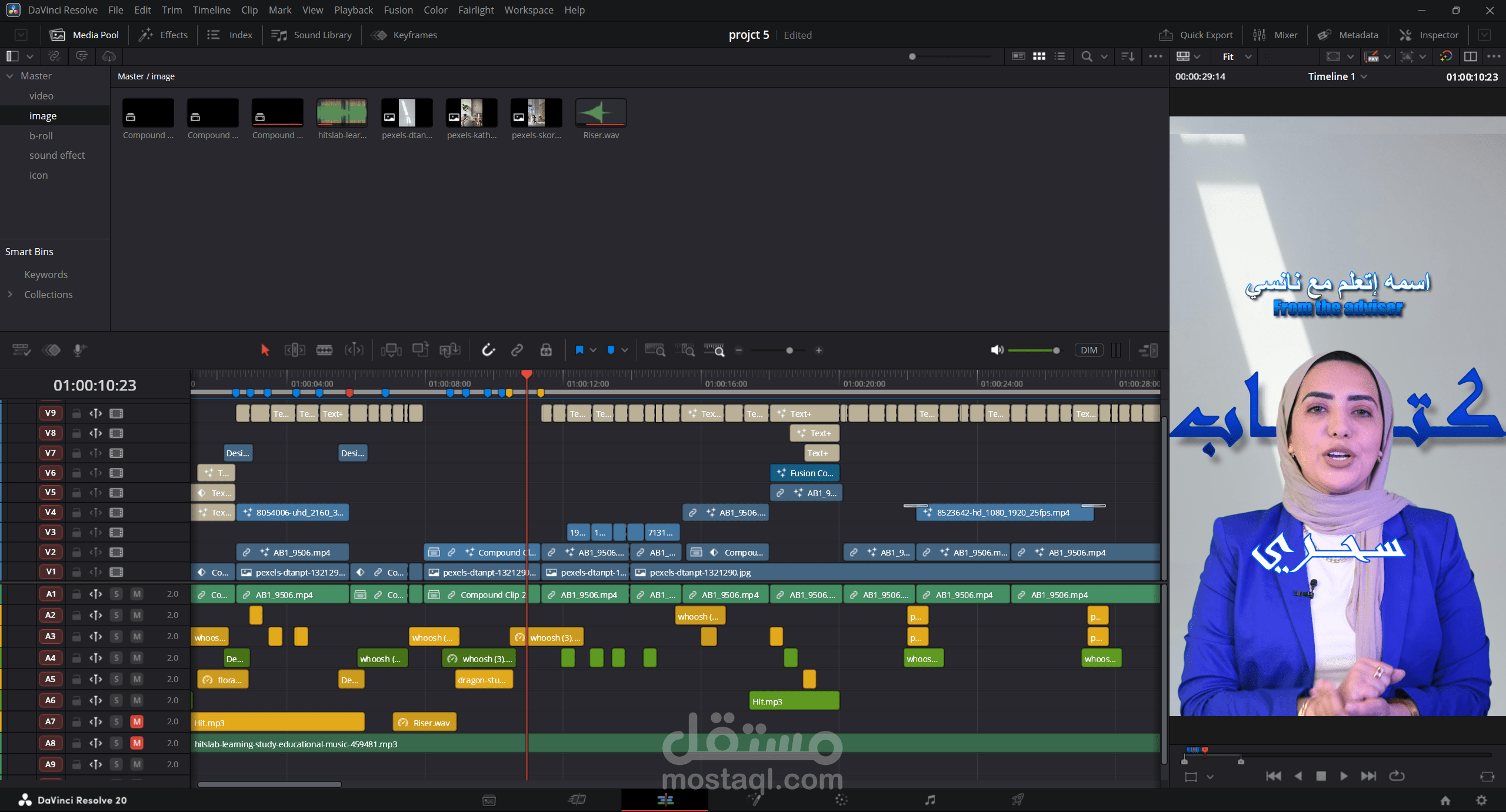This screenshot has height=812, width=1506.
Task: Toggle the DIM audio button
Action: coord(1089,350)
